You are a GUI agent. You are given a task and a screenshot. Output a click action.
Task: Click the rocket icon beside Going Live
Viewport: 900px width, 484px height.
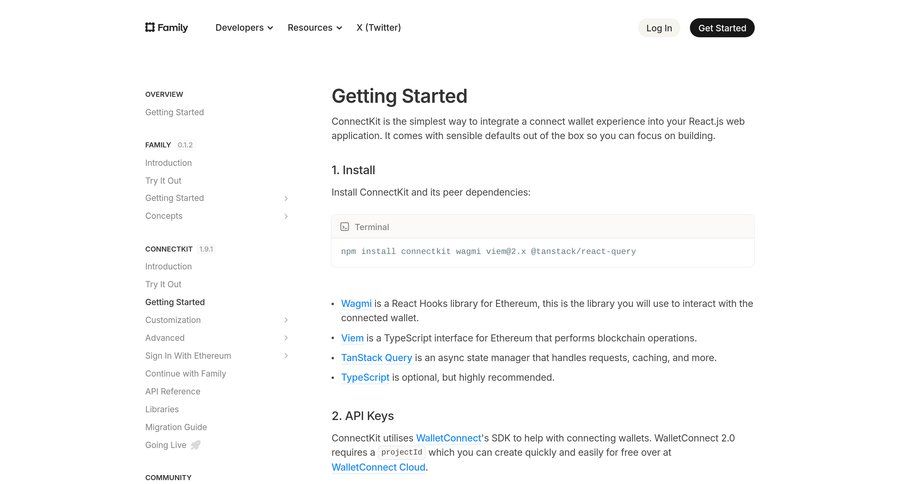(196, 445)
